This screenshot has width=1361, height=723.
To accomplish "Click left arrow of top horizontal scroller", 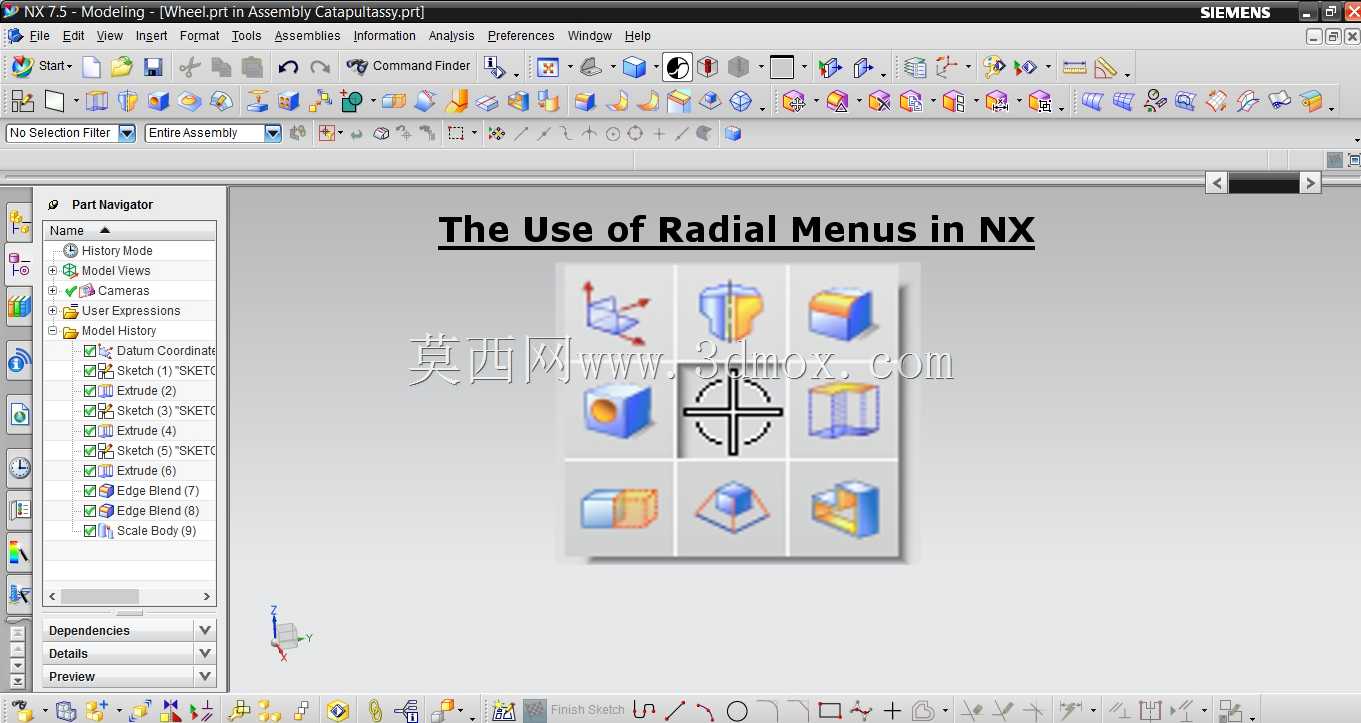I will pos(1217,183).
